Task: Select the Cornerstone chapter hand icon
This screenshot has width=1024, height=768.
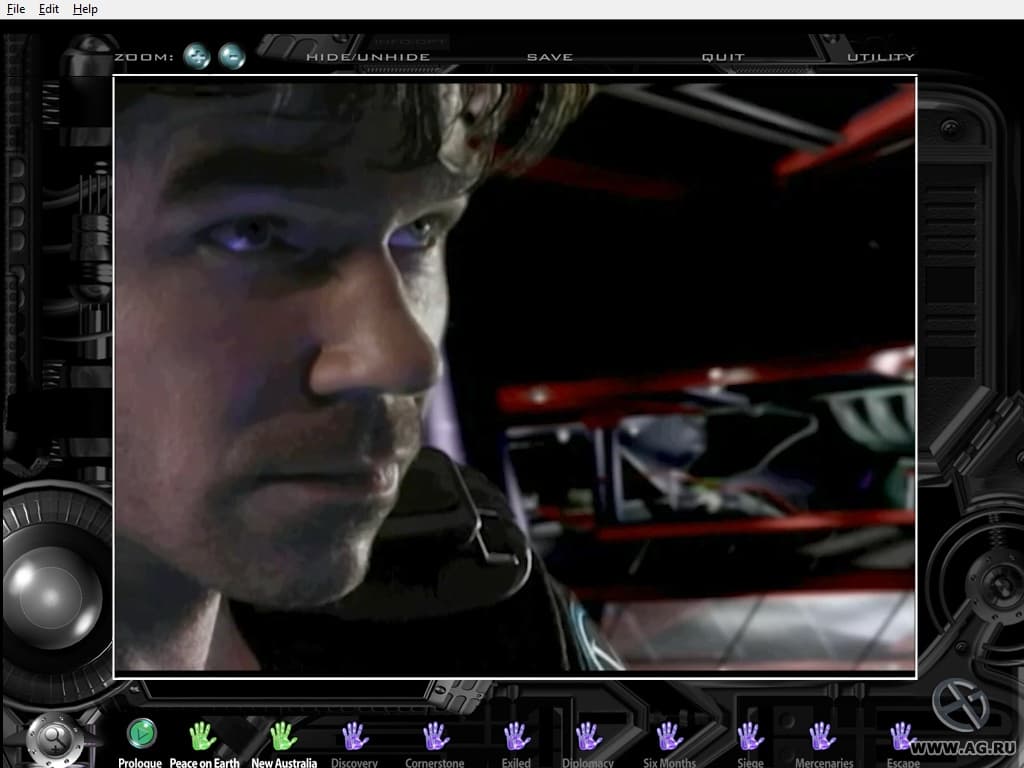Action: point(436,736)
